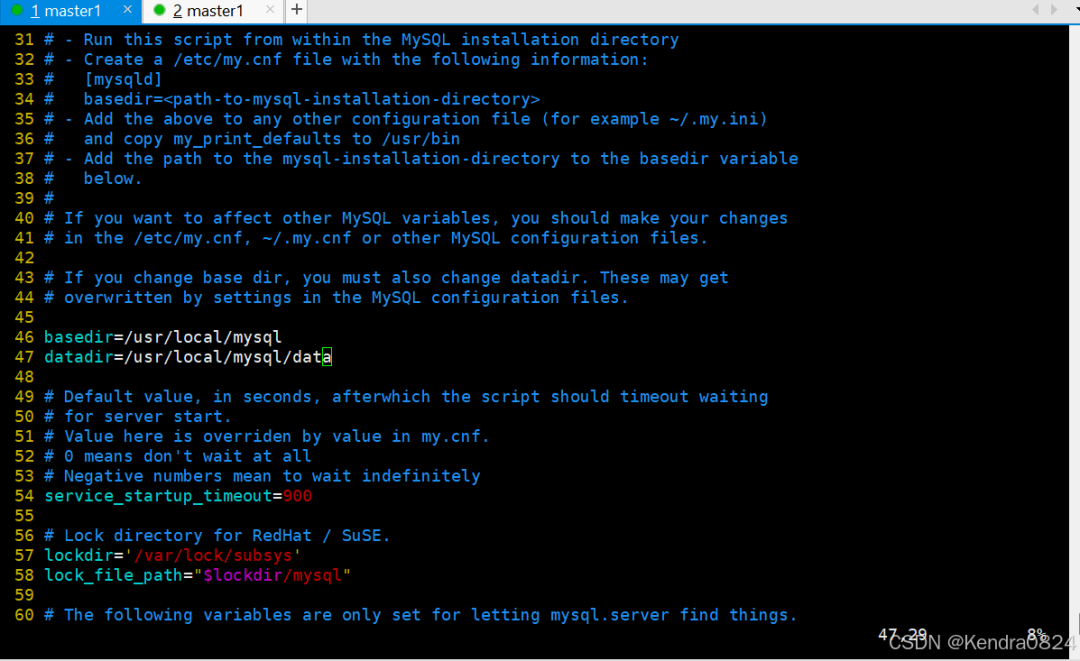Switch to the '1 master1' session tab
The image size is (1080, 661).
[x=66, y=11]
